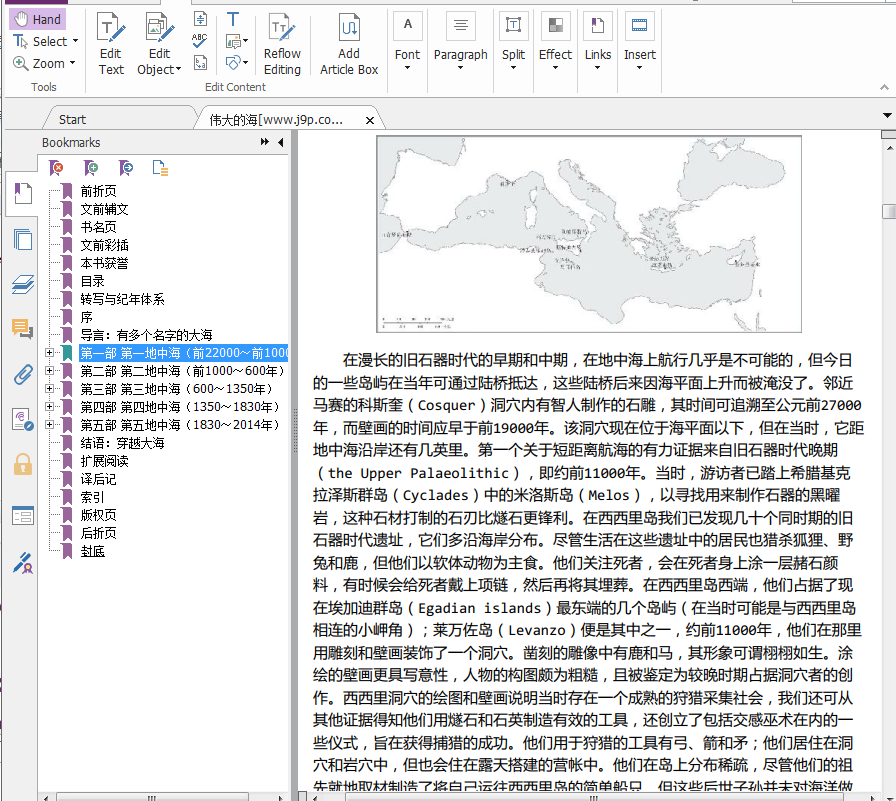Image resolution: width=896 pixels, height=801 pixels.
Task: Open the Font options dropdown
Action: point(407,69)
